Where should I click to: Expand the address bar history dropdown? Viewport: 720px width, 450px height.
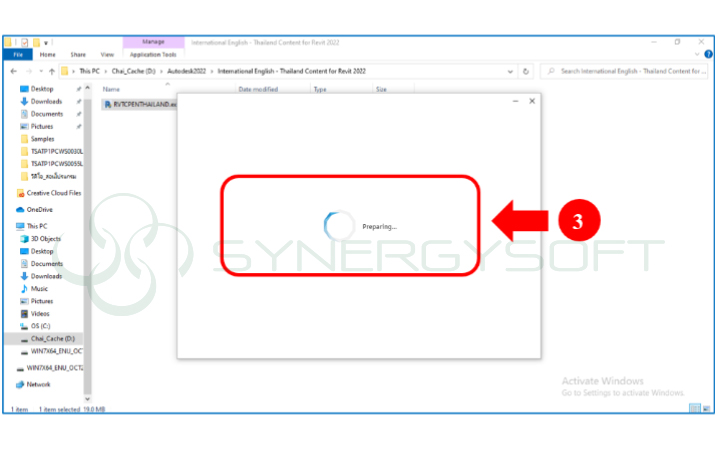pos(510,72)
